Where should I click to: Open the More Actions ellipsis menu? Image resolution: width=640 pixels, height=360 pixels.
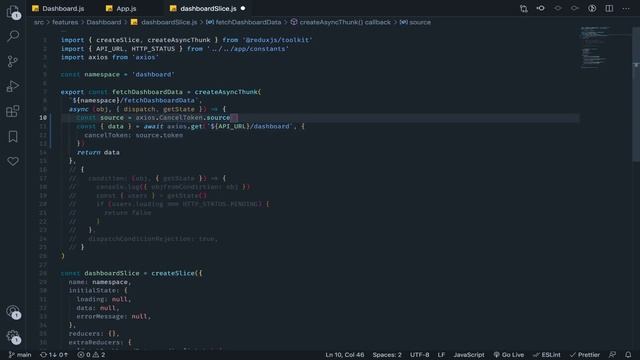(x=626, y=8)
